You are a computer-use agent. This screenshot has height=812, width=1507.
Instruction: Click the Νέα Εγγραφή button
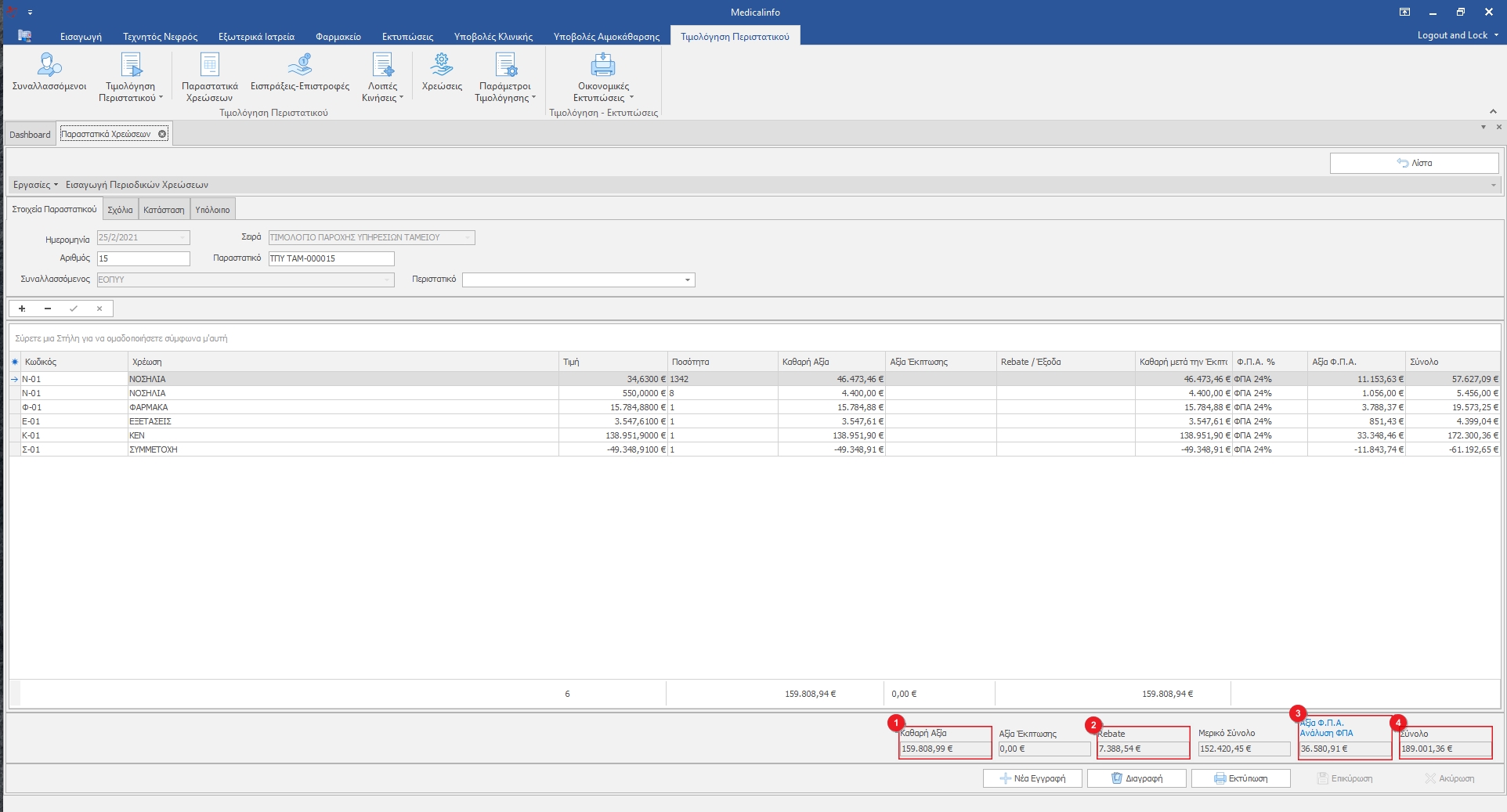pos(1032,778)
